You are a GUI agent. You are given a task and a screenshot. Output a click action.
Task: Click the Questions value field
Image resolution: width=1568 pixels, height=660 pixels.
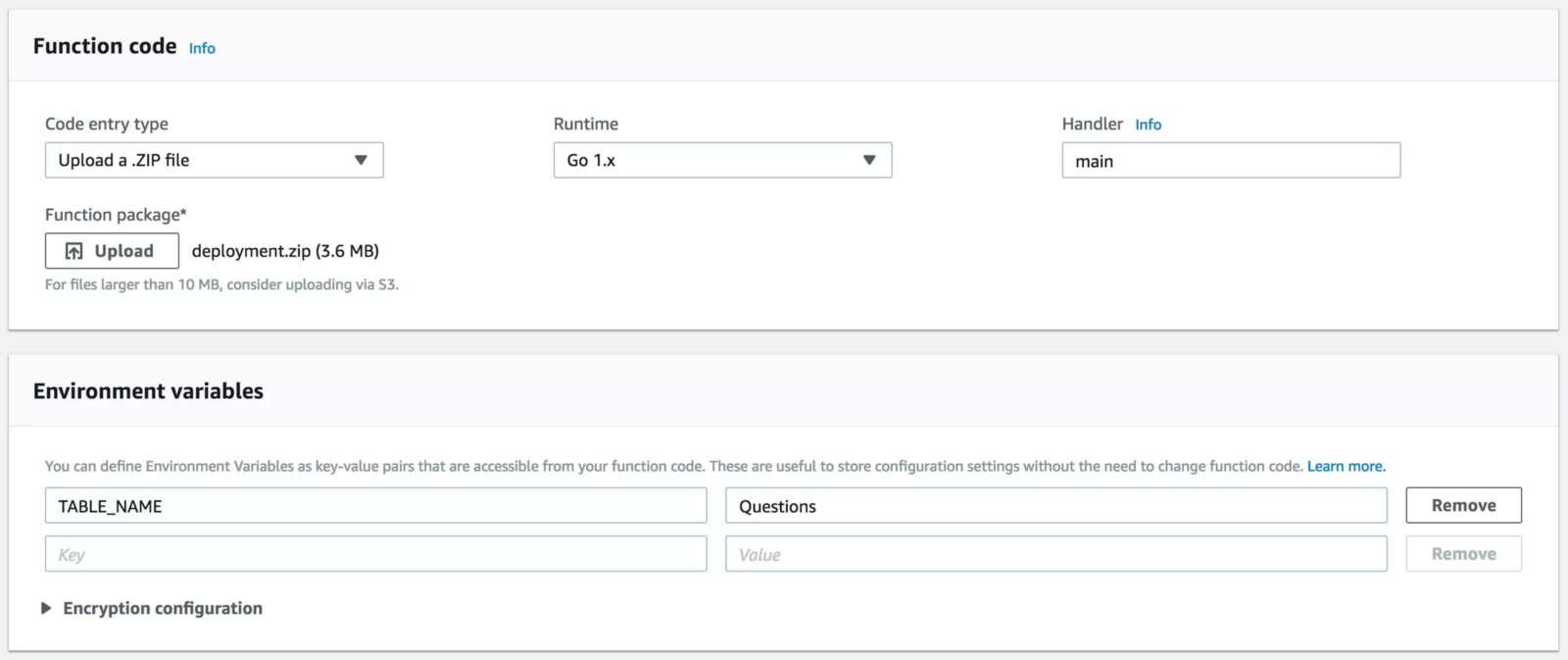1055,506
